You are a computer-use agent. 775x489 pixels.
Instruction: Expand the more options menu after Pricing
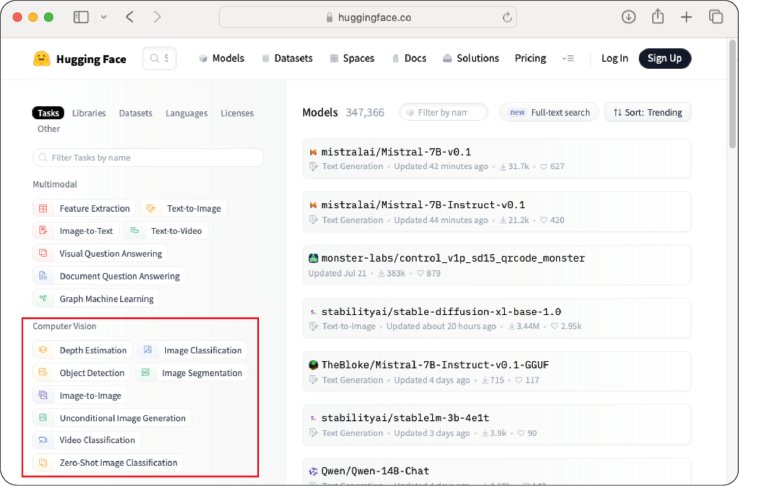pos(568,59)
